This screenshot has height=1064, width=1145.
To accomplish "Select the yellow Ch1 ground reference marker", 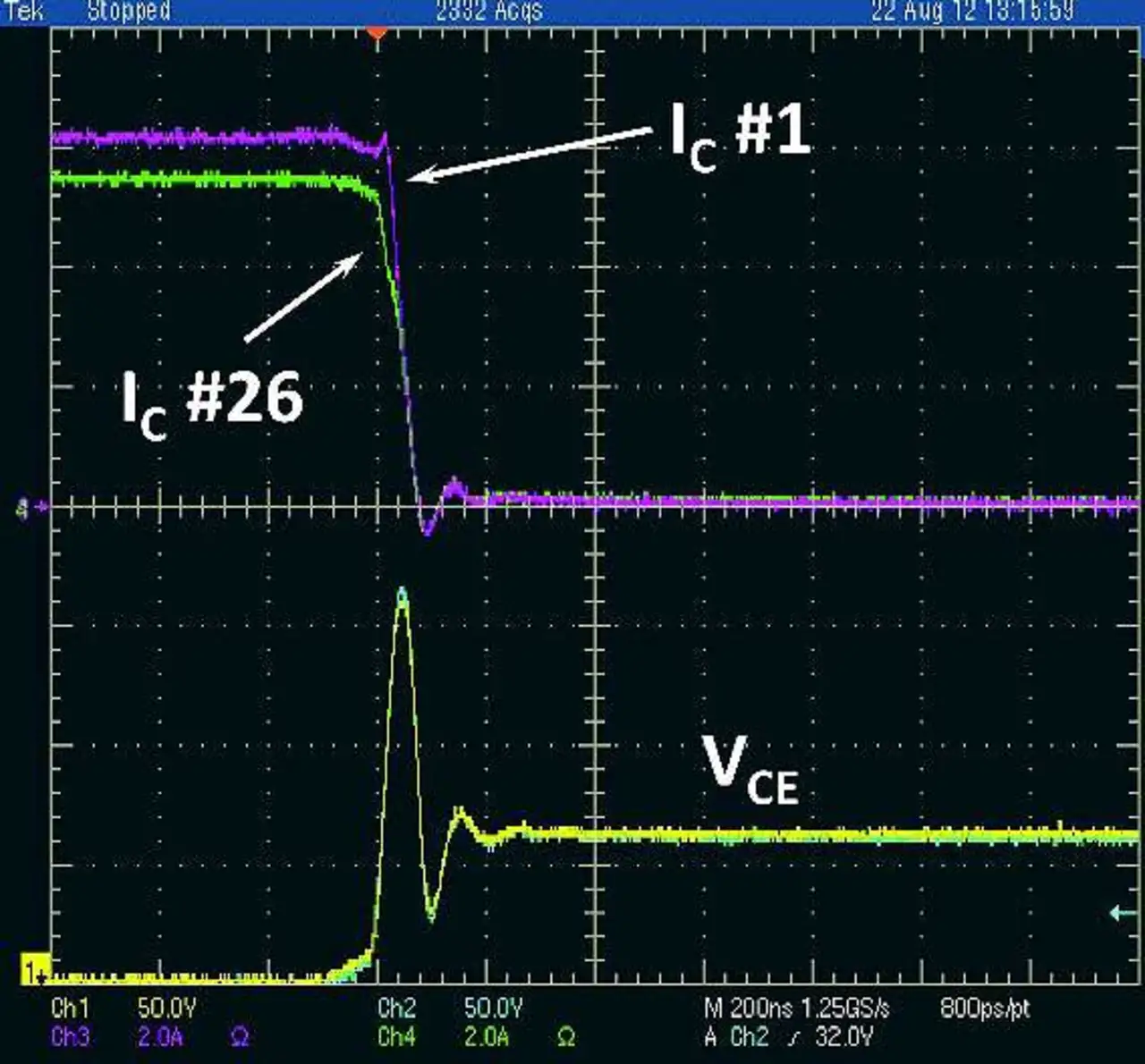I will click(34, 971).
